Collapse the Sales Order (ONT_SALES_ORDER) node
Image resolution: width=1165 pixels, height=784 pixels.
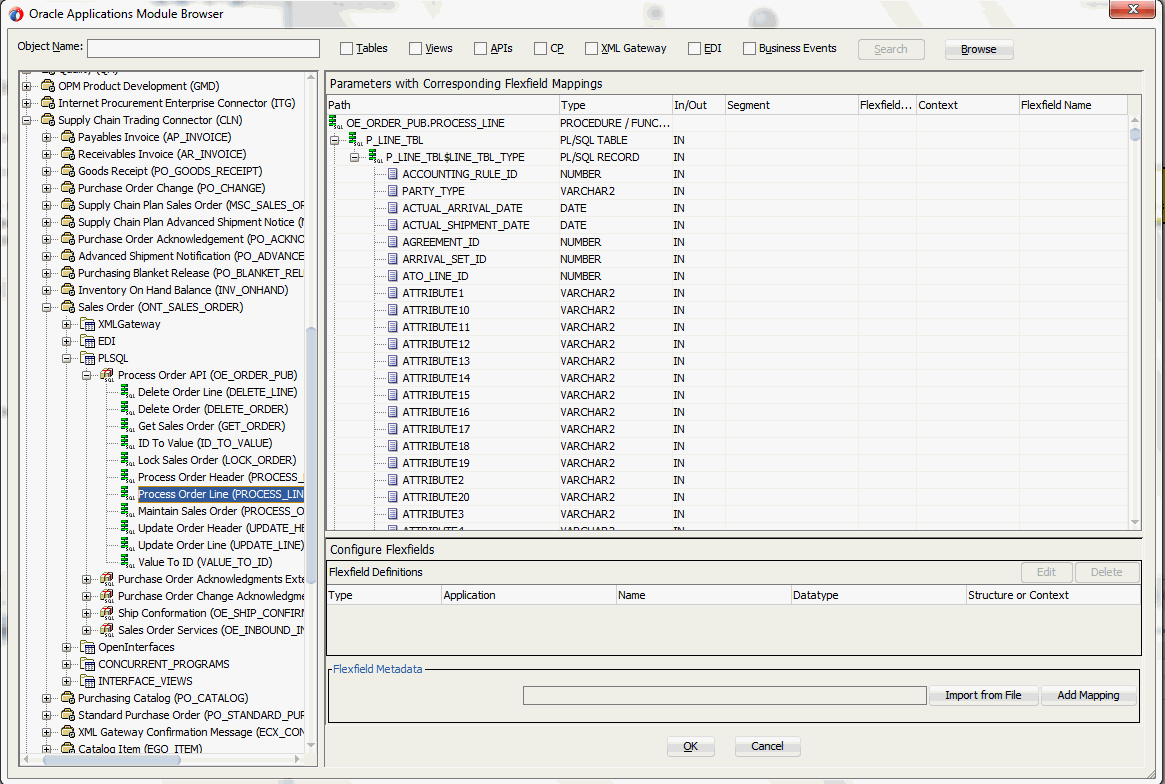point(47,308)
